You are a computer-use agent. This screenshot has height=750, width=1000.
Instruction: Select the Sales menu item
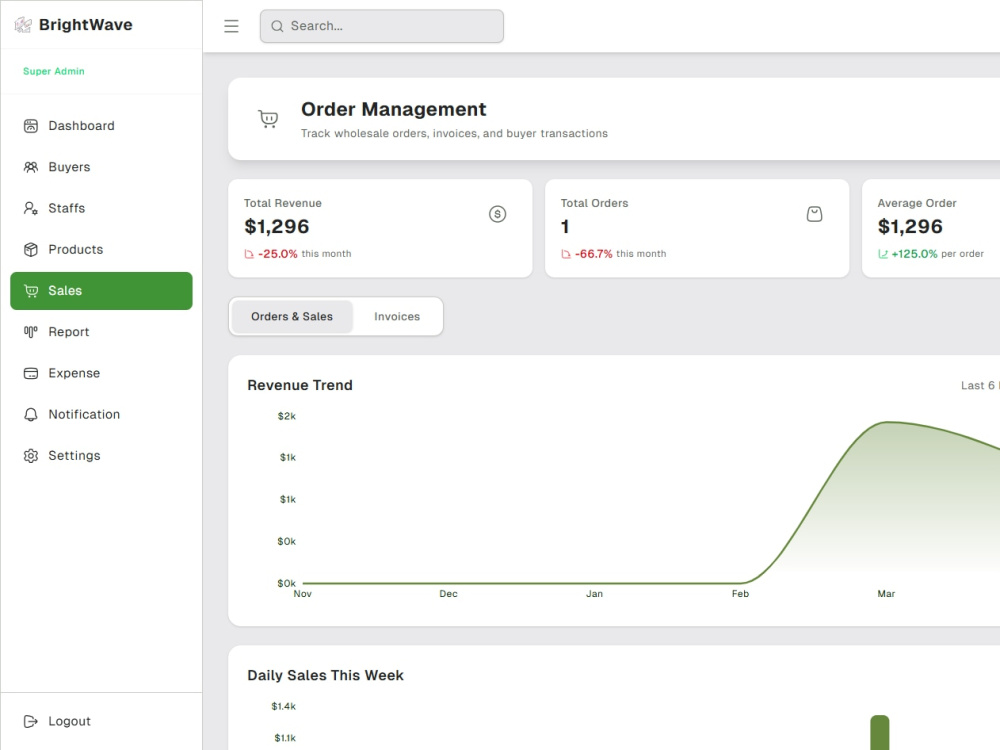point(101,291)
